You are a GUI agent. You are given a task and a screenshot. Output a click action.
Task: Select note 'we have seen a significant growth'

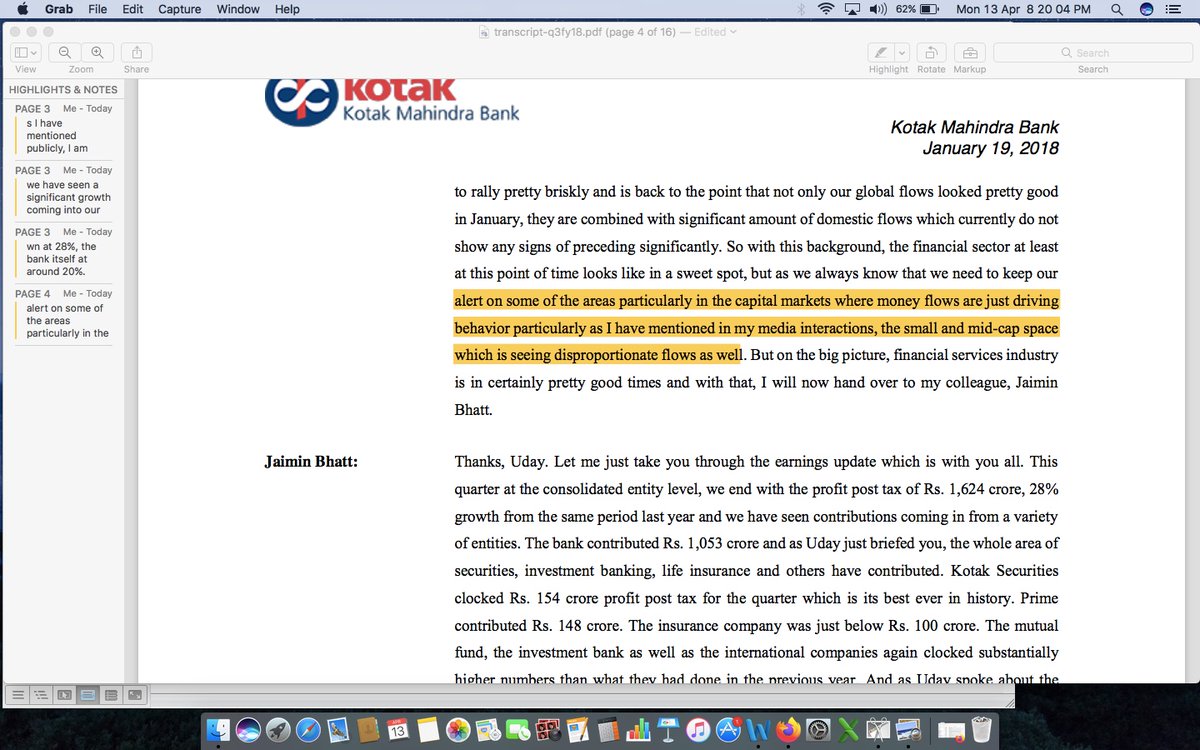tap(63, 191)
